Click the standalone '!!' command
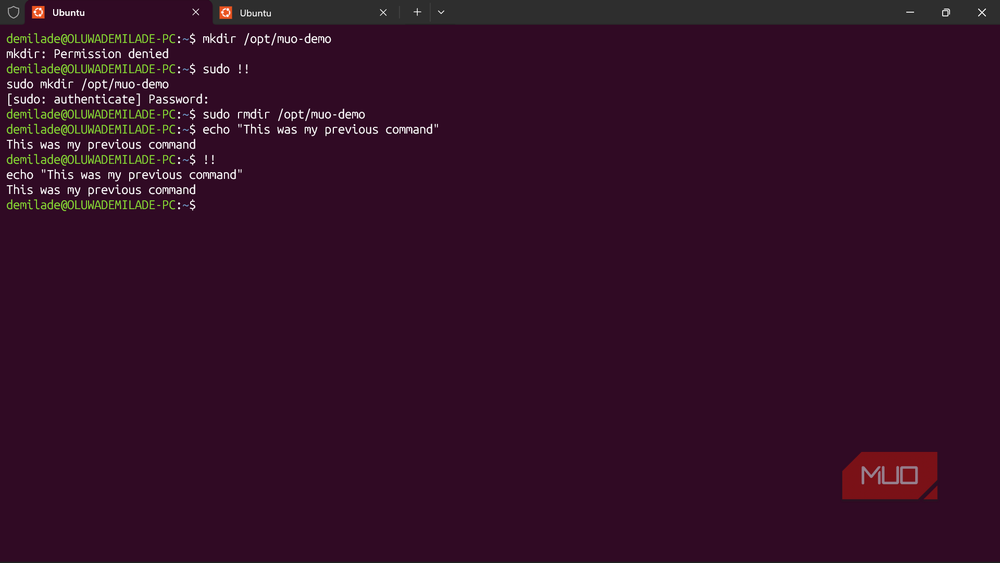Screen dimensions: 1000x563 [x=209, y=159]
